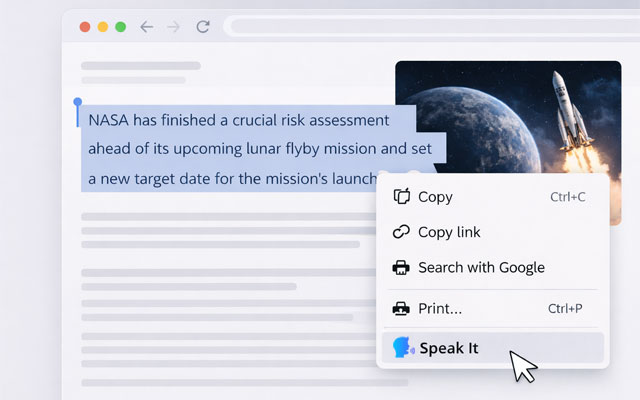The width and height of the screenshot is (640, 400).
Task: Click the Speak It talking head icon
Action: coord(403,347)
